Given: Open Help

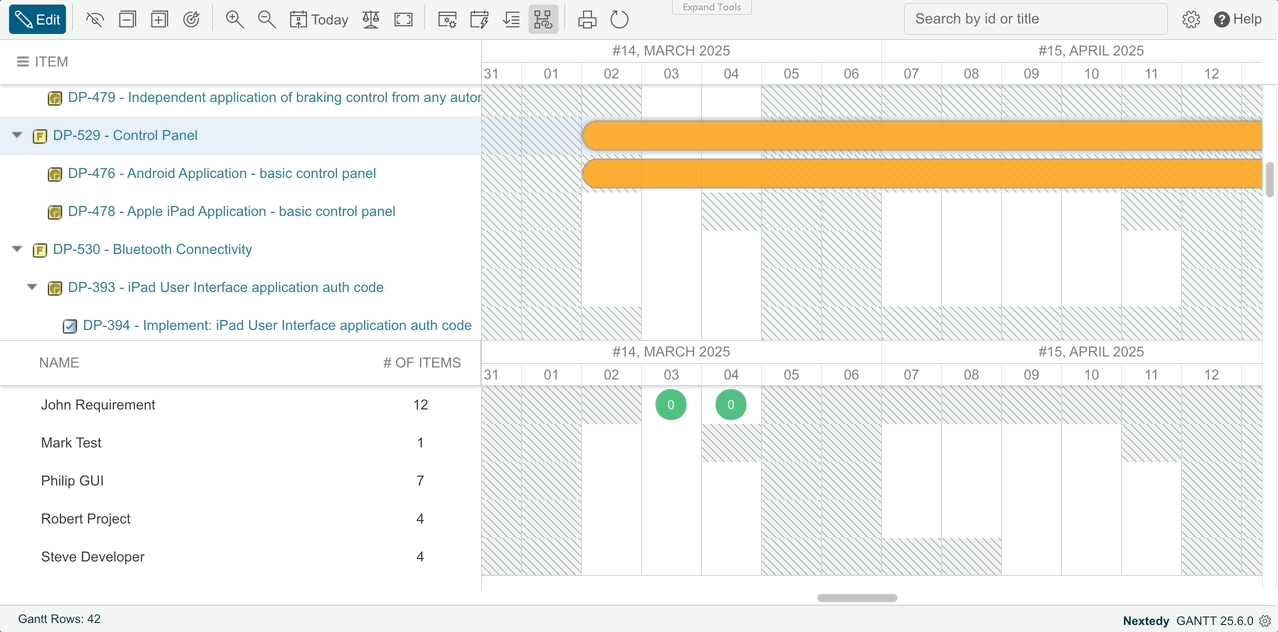Looking at the screenshot, I should click(x=1238, y=19).
